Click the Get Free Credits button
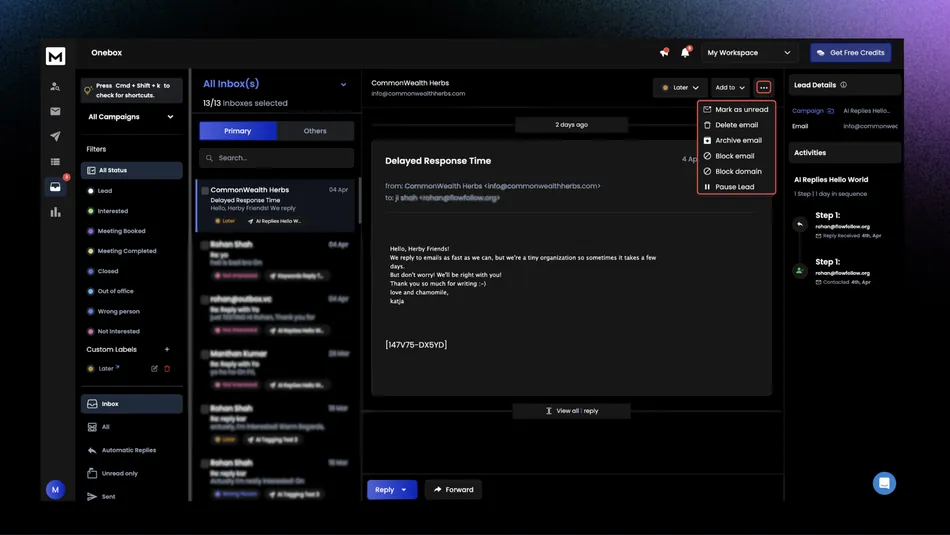Image resolution: width=950 pixels, height=535 pixels. click(851, 53)
